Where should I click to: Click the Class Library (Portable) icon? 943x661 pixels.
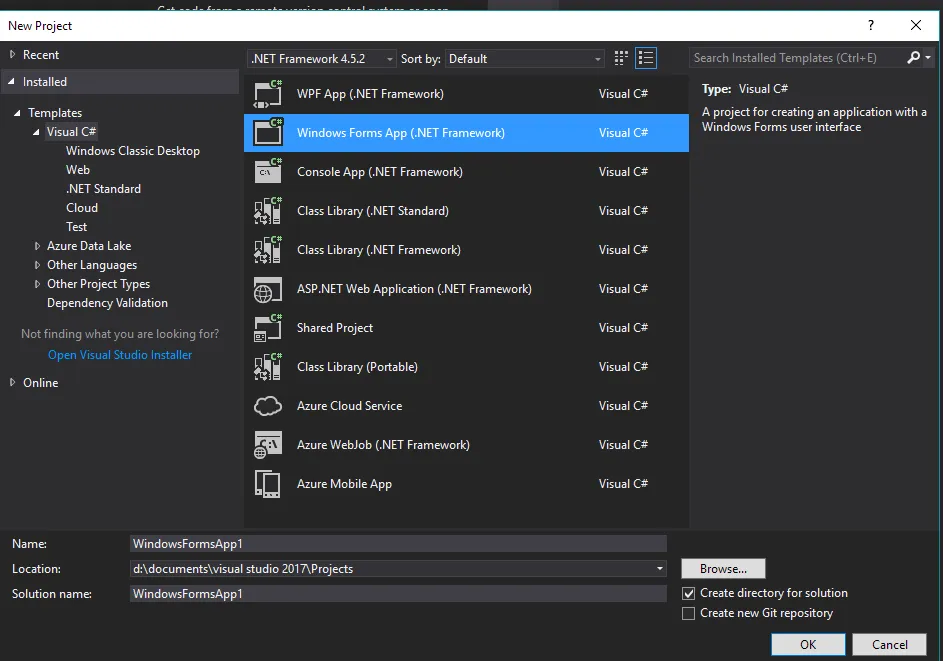(268, 367)
